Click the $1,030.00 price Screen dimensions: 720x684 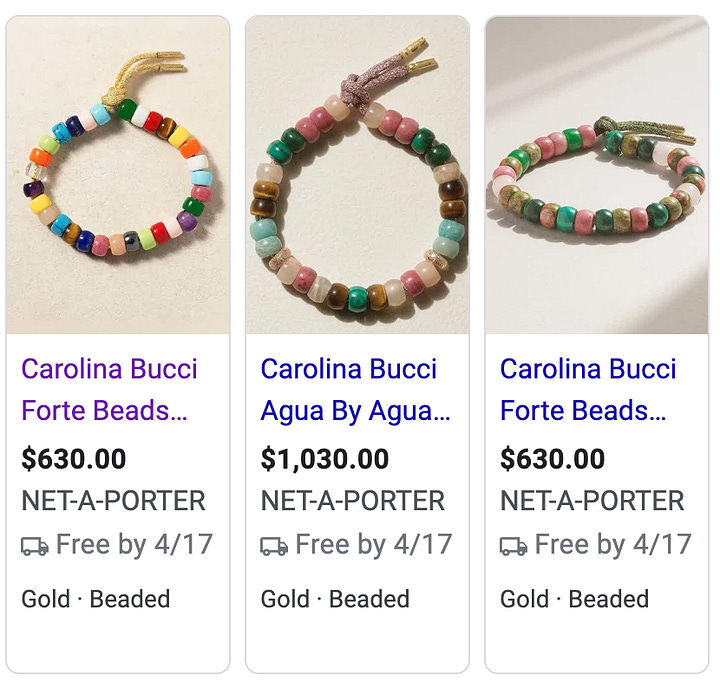[x=325, y=459]
